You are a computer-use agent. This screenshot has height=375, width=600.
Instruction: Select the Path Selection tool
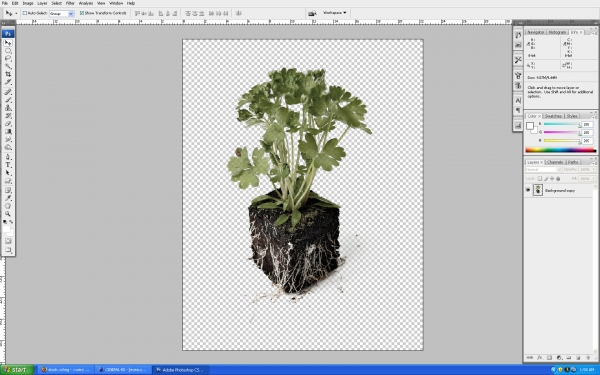point(8,173)
